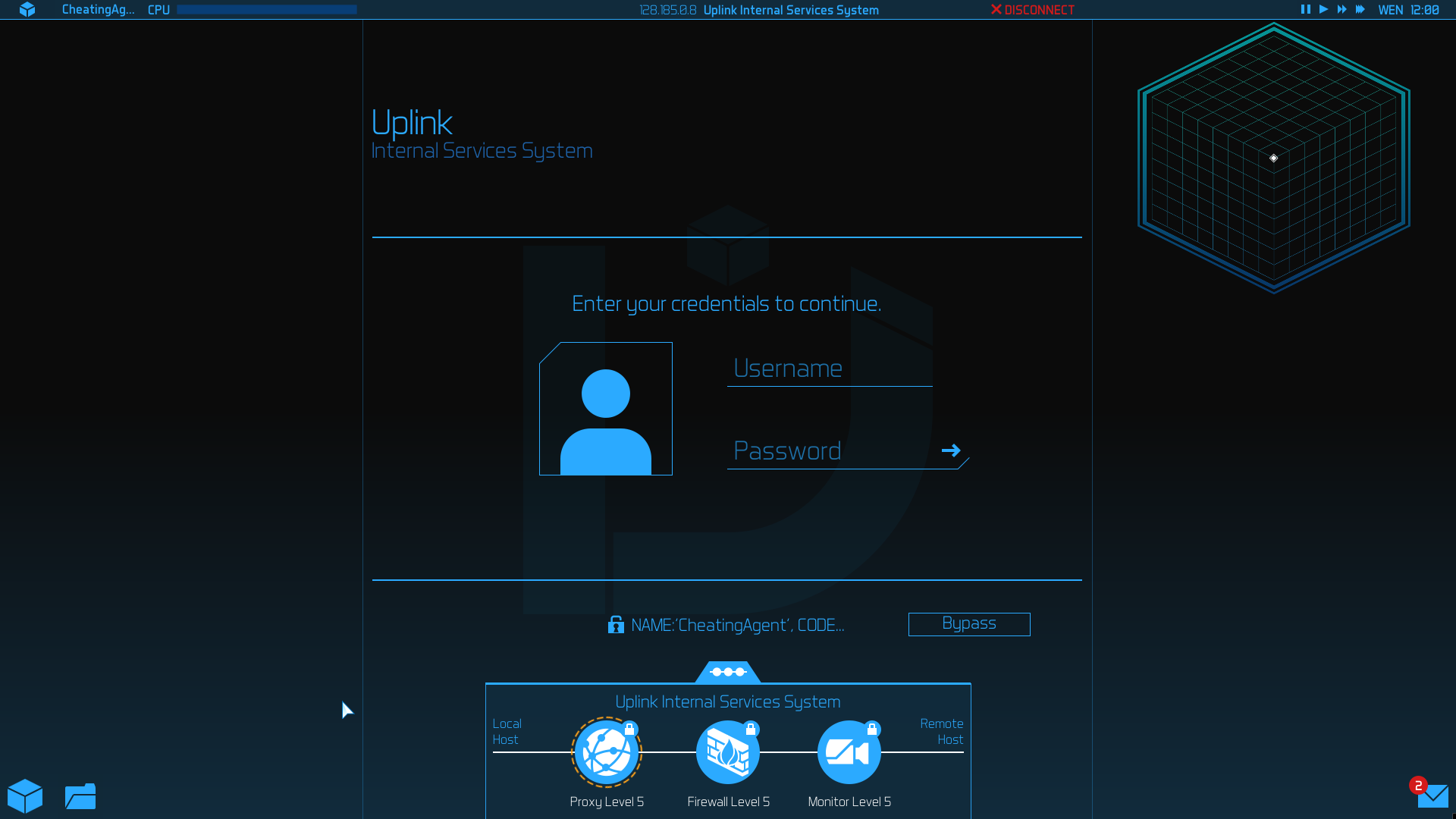This screenshot has width=1456, height=819.
Task: Click the connection panel title text
Action: click(x=728, y=702)
